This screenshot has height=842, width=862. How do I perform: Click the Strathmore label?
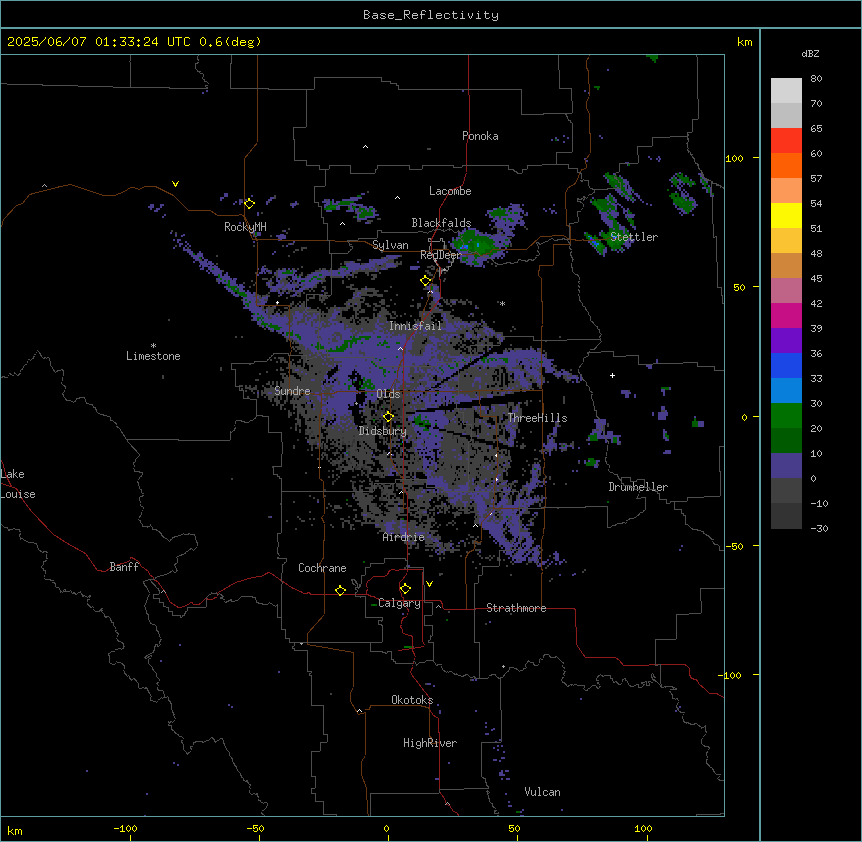[x=516, y=608]
